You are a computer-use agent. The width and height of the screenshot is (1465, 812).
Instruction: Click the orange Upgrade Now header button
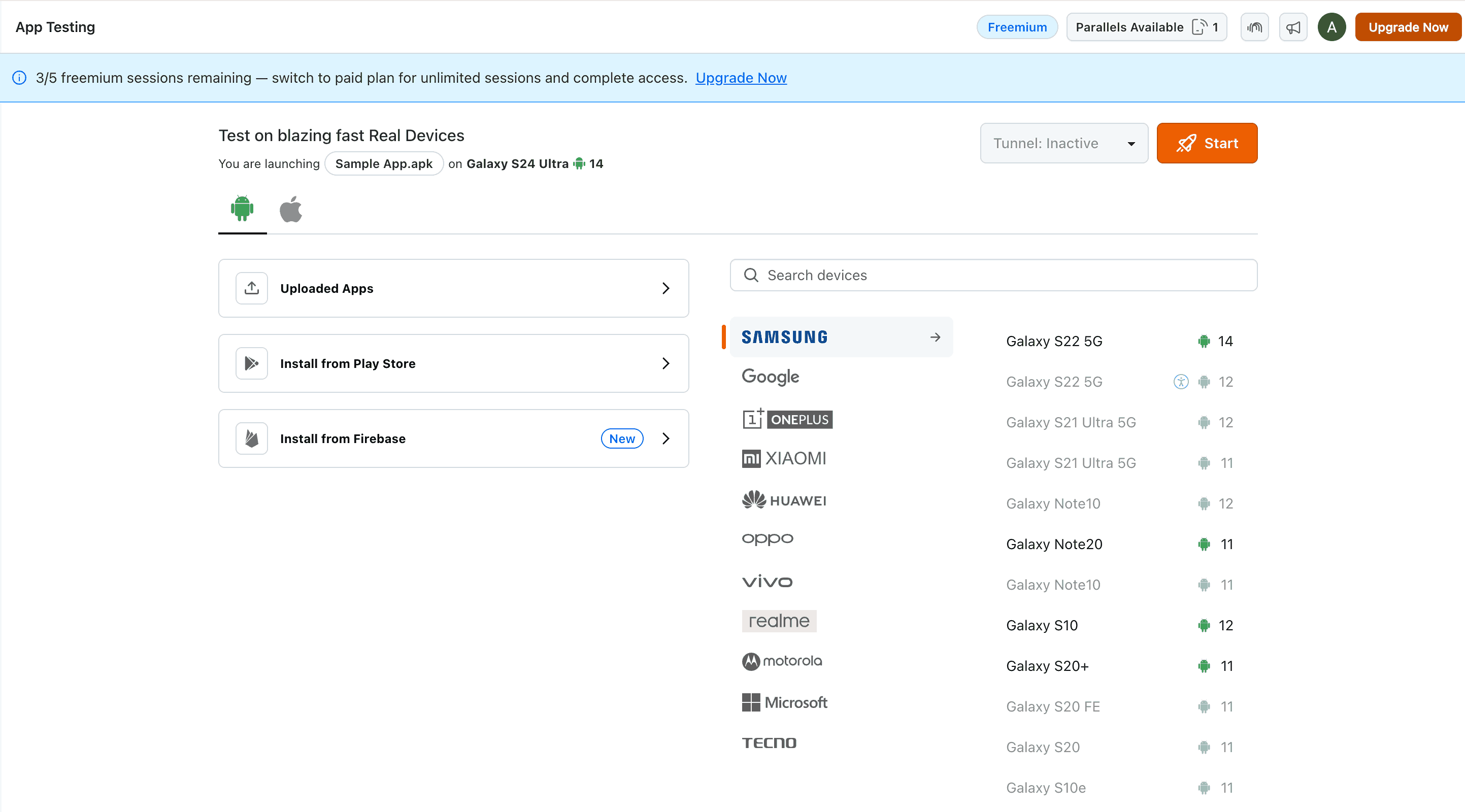tap(1408, 27)
